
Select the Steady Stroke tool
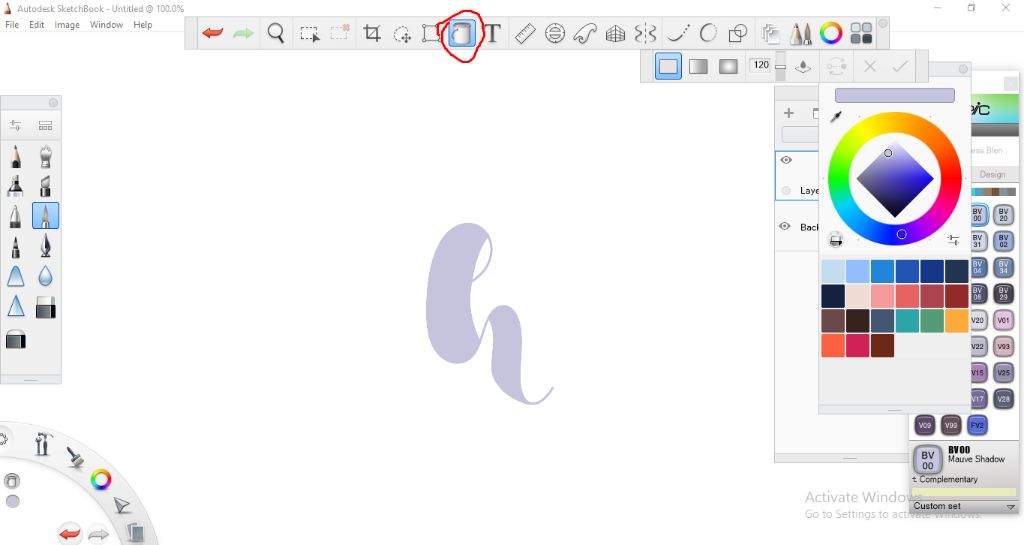[x=678, y=33]
